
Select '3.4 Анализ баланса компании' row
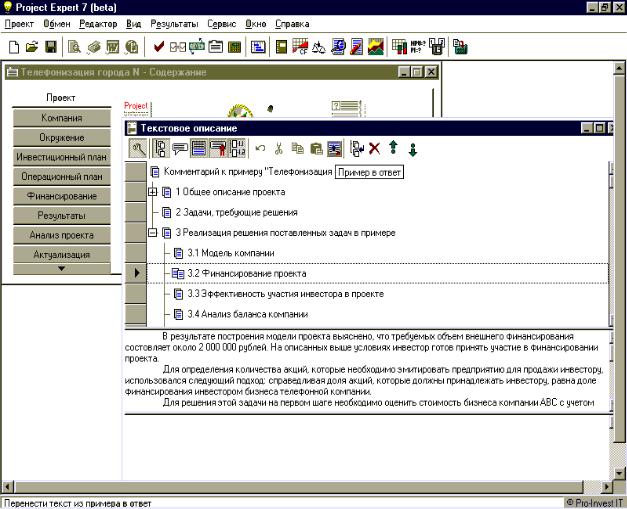[x=248, y=314]
